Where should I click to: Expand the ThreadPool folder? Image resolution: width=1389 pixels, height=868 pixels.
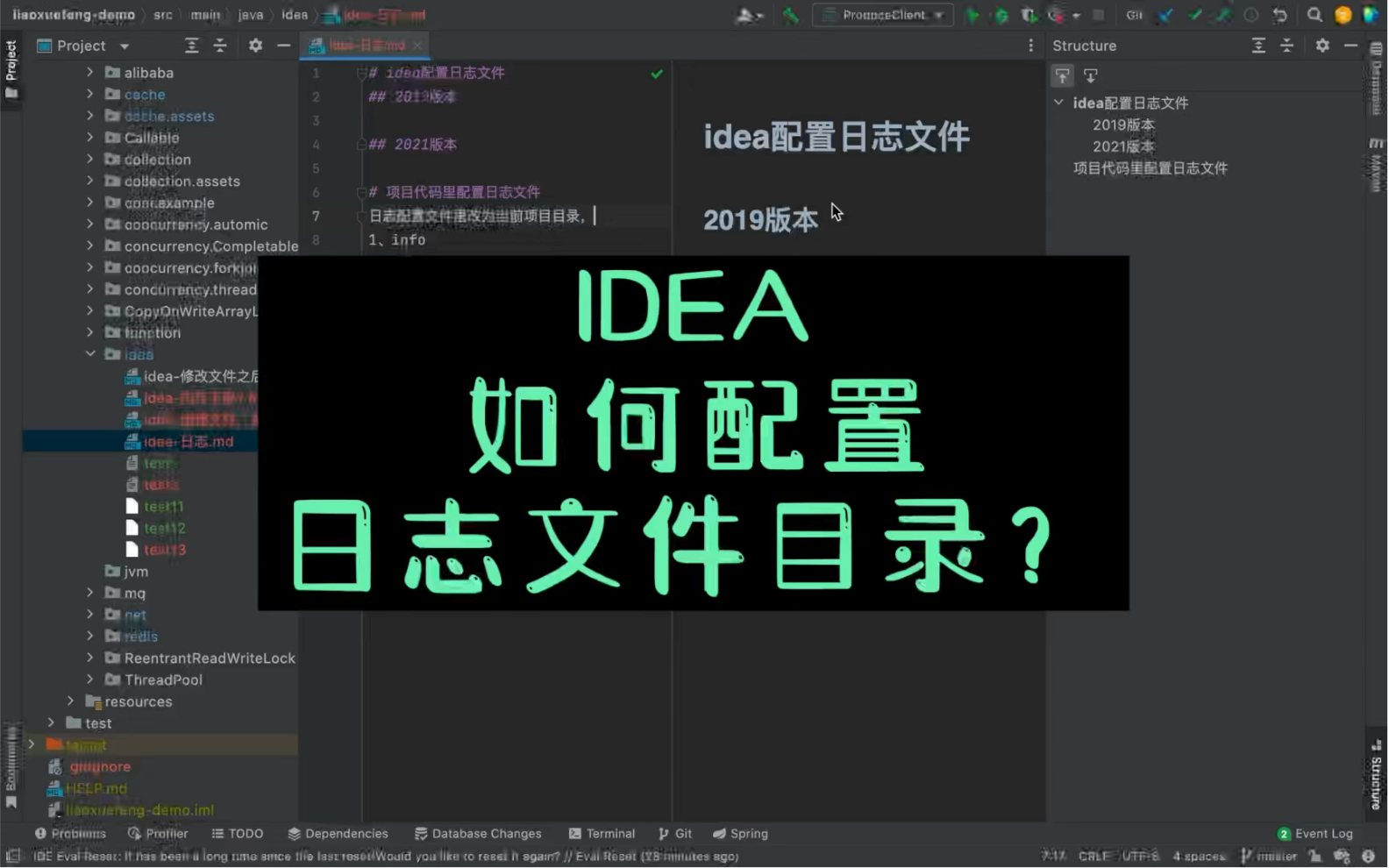coord(89,679)
